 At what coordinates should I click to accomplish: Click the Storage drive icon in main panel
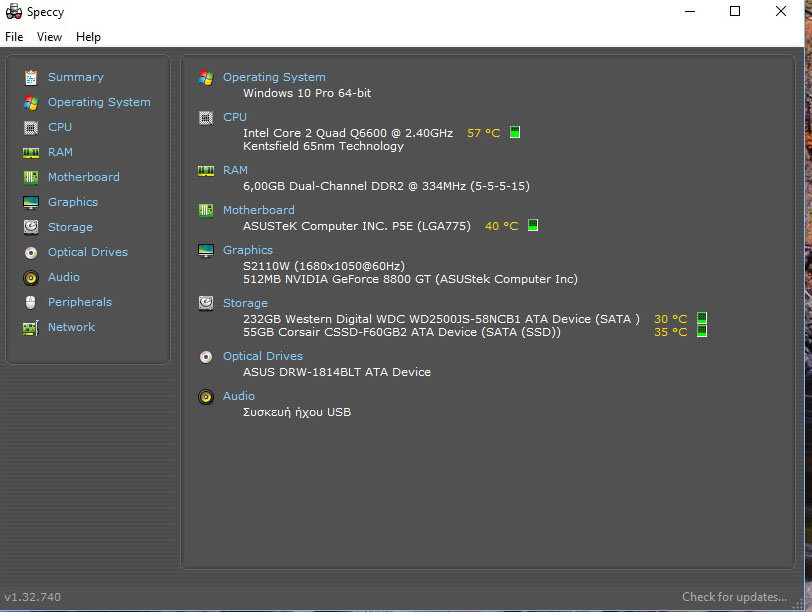pyautogui.click(x=206, y=303)
